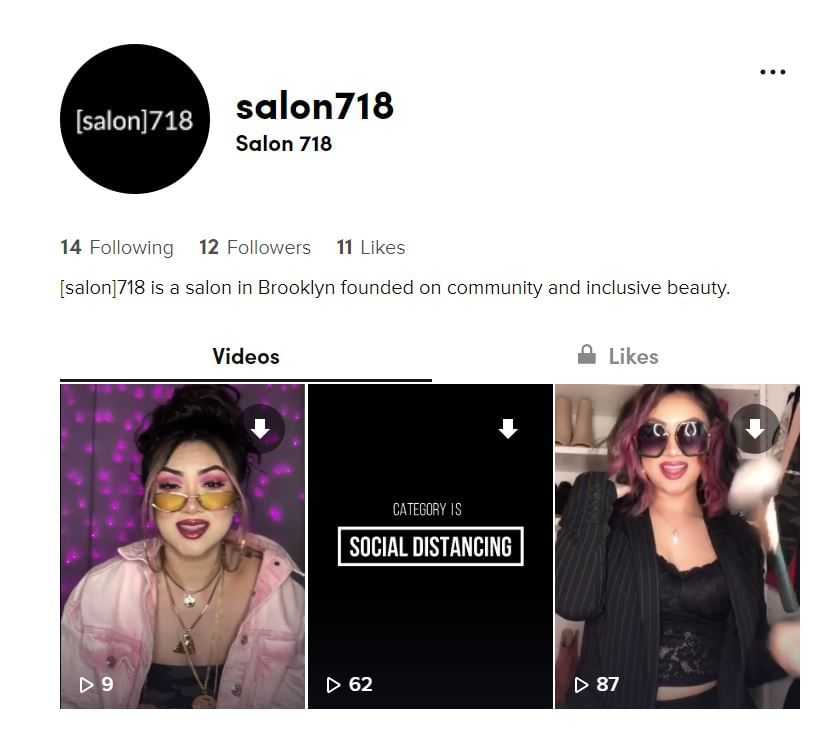831x754 pixels.
Task: Click the lock icon beside Likes tab
Action: tap(587, 354)
